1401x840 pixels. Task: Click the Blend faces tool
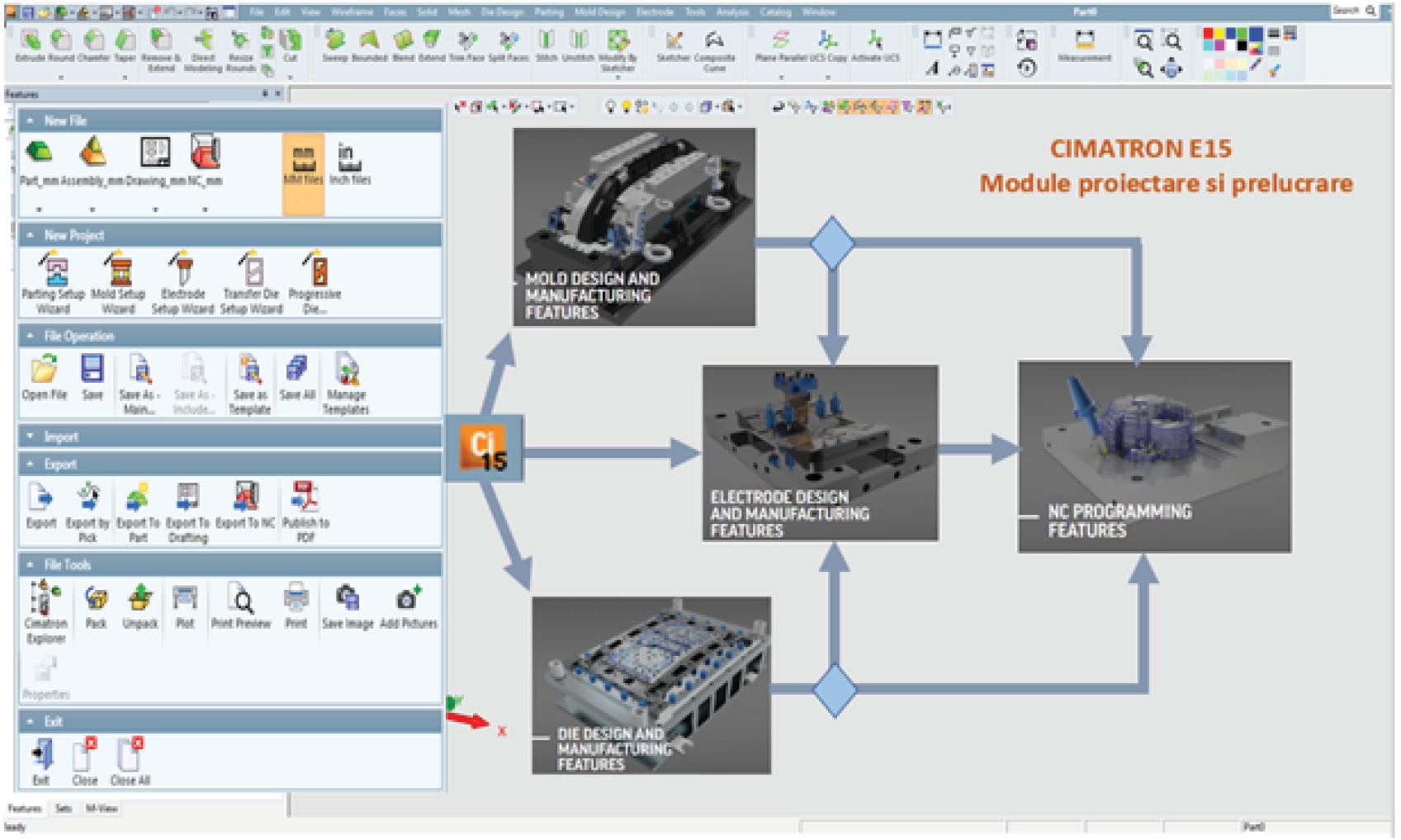[x=403, y=45]
